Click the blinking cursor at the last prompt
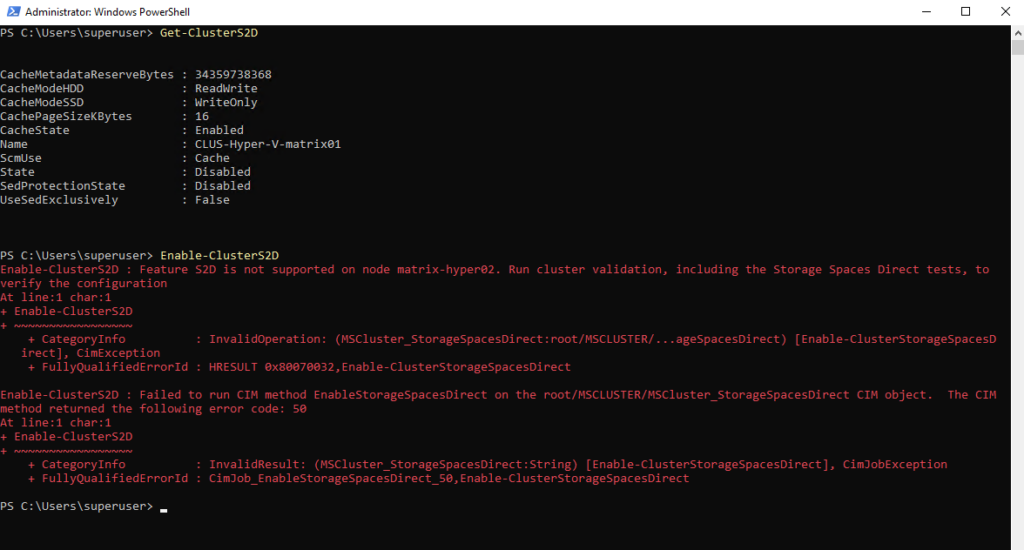The image size is (1024, 550). click(163, 508)
